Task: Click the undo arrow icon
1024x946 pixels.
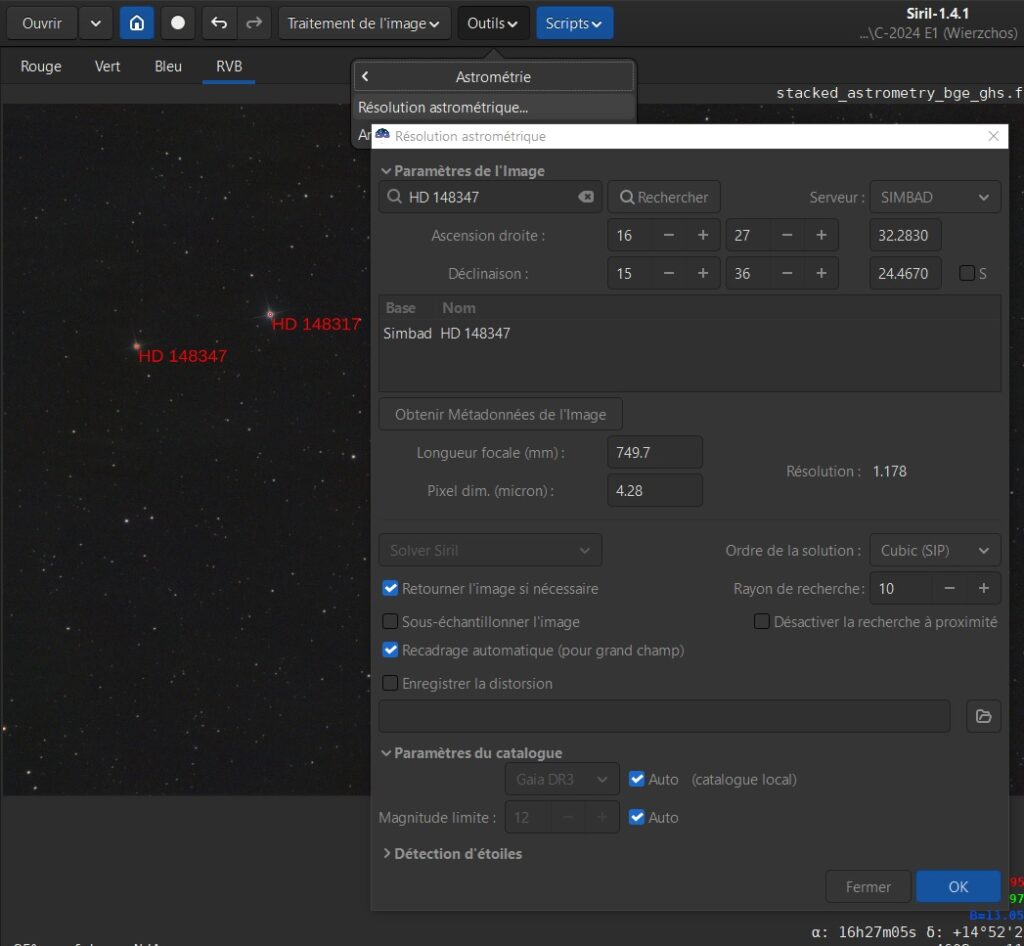Action: click(219, 23)
